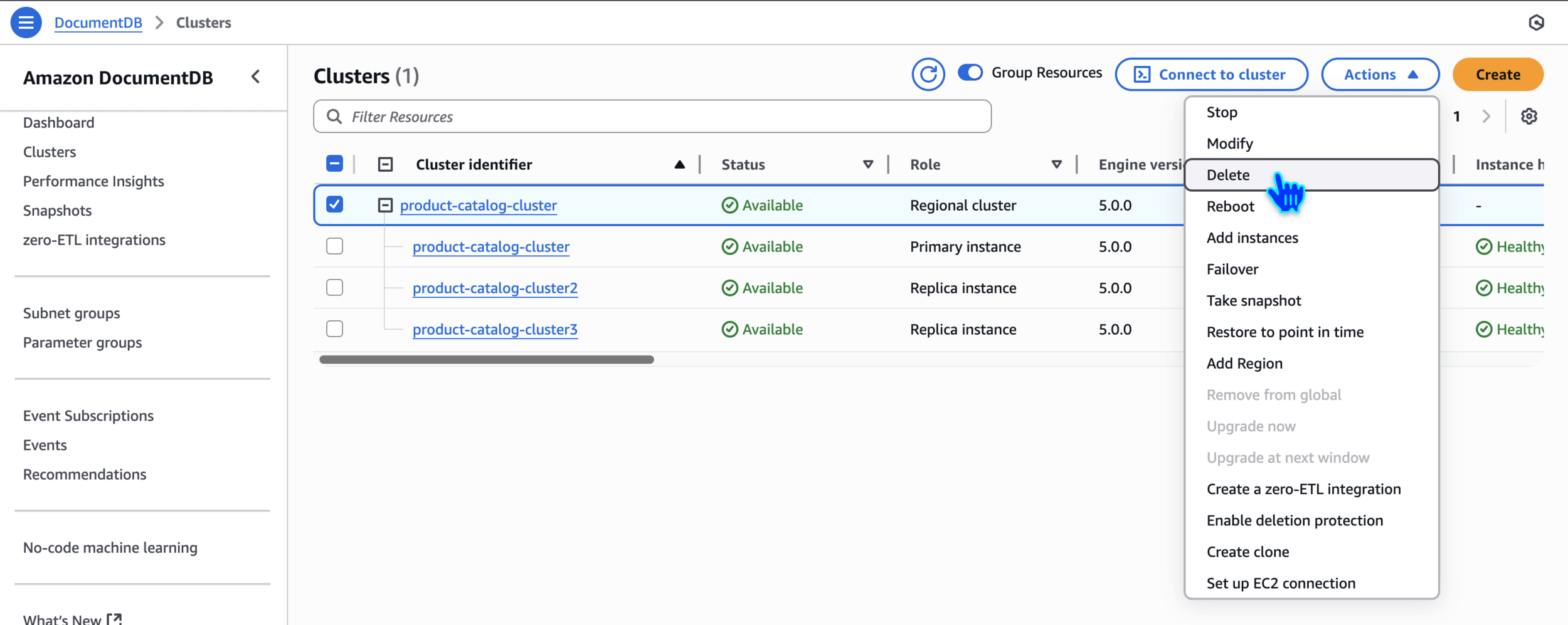The height and width of the screenshot is (625, 1568).
Task: Click Healthy icon for product-catalog-cluster3 row
Action: (x=1484, y=329)
